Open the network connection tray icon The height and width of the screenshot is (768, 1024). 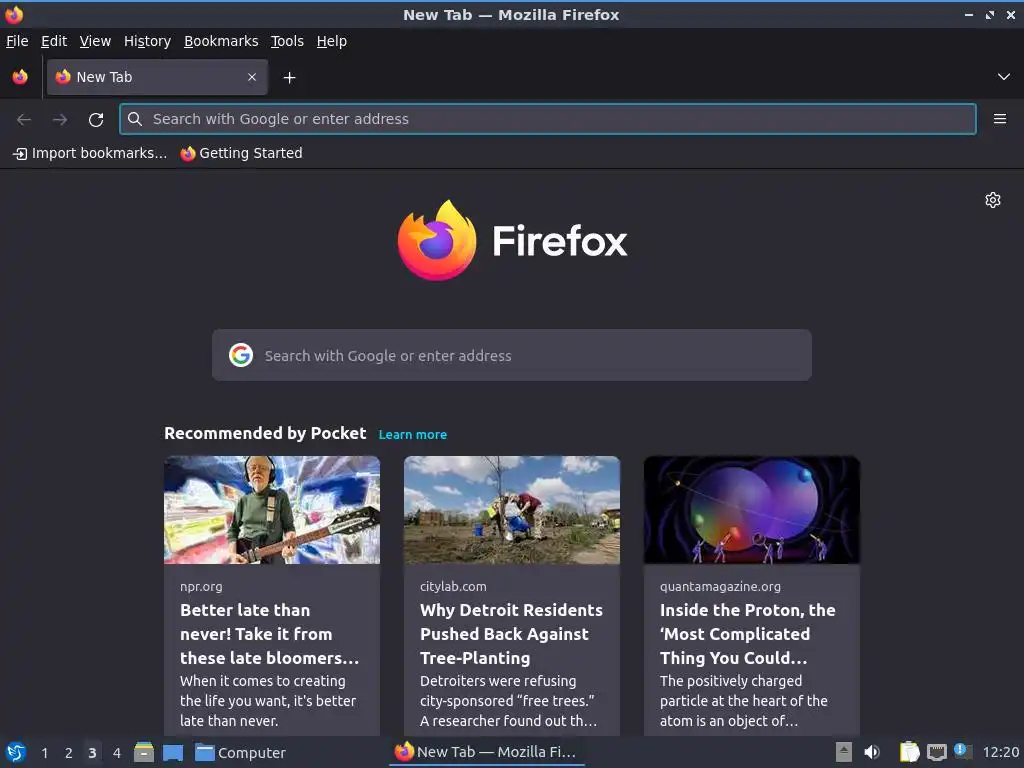[936, 753]
